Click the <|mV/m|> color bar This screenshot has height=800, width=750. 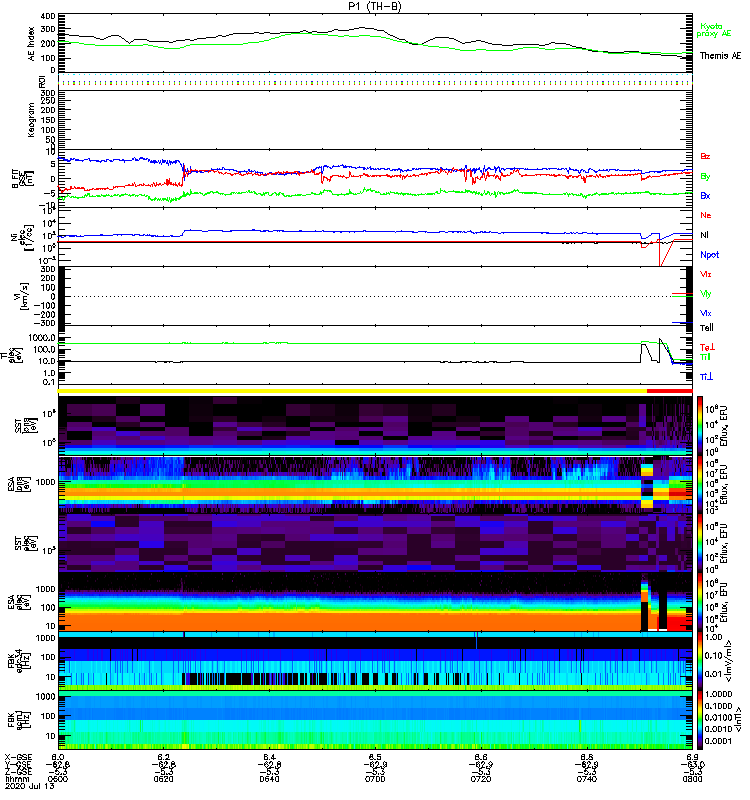pos(700,661)
